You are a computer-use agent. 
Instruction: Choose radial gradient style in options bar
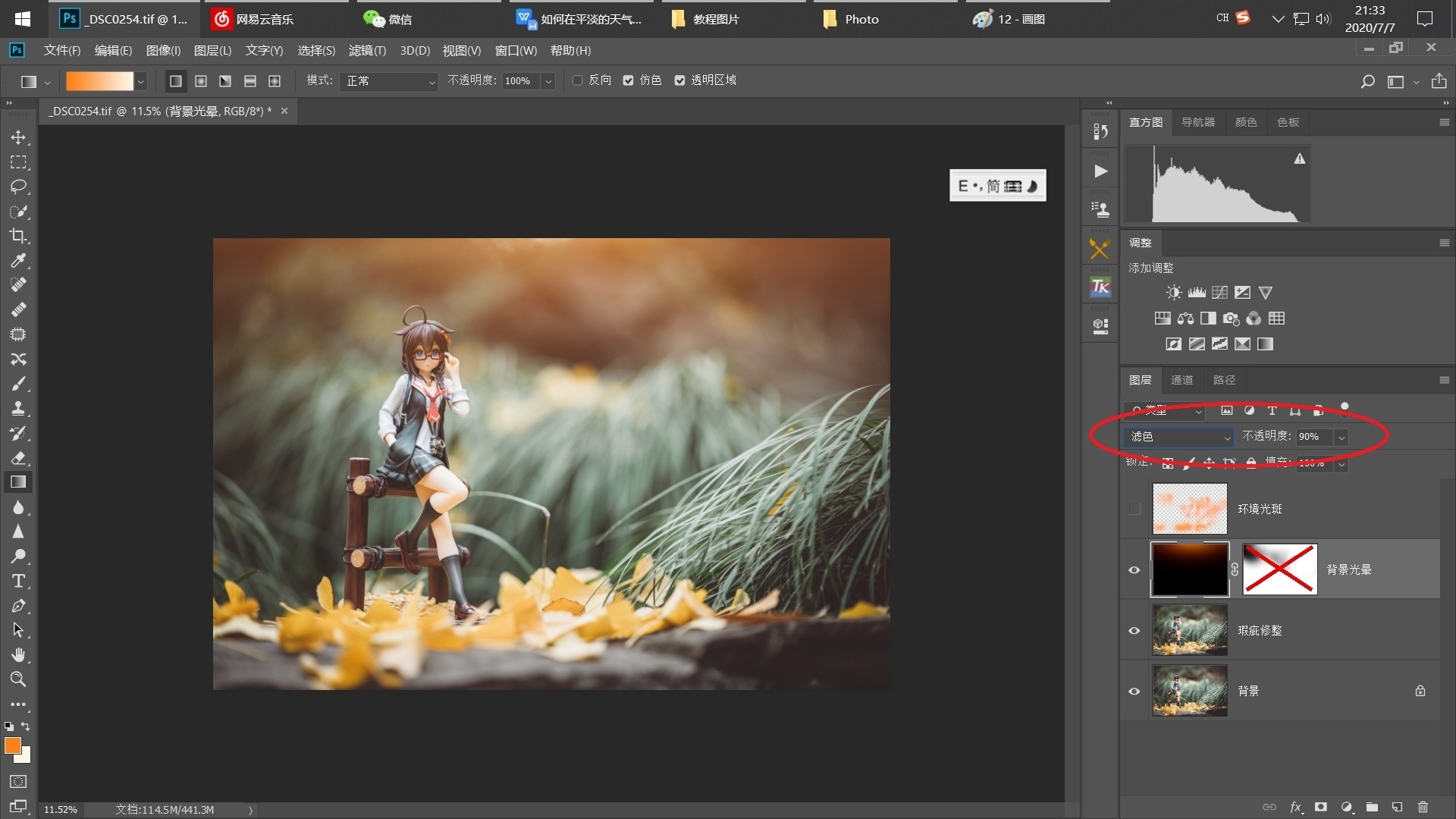(201, 80)
